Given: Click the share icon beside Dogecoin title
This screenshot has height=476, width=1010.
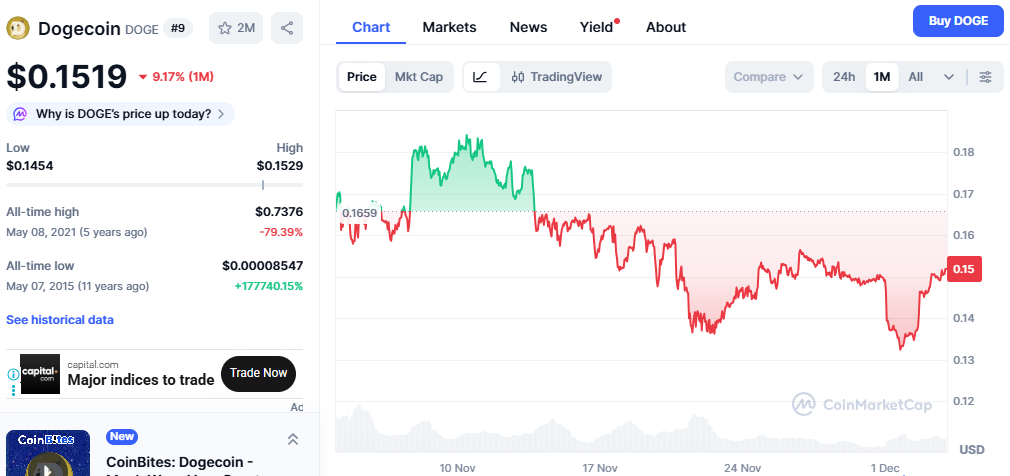Looking at the screenshot, I should coord(288,28).
